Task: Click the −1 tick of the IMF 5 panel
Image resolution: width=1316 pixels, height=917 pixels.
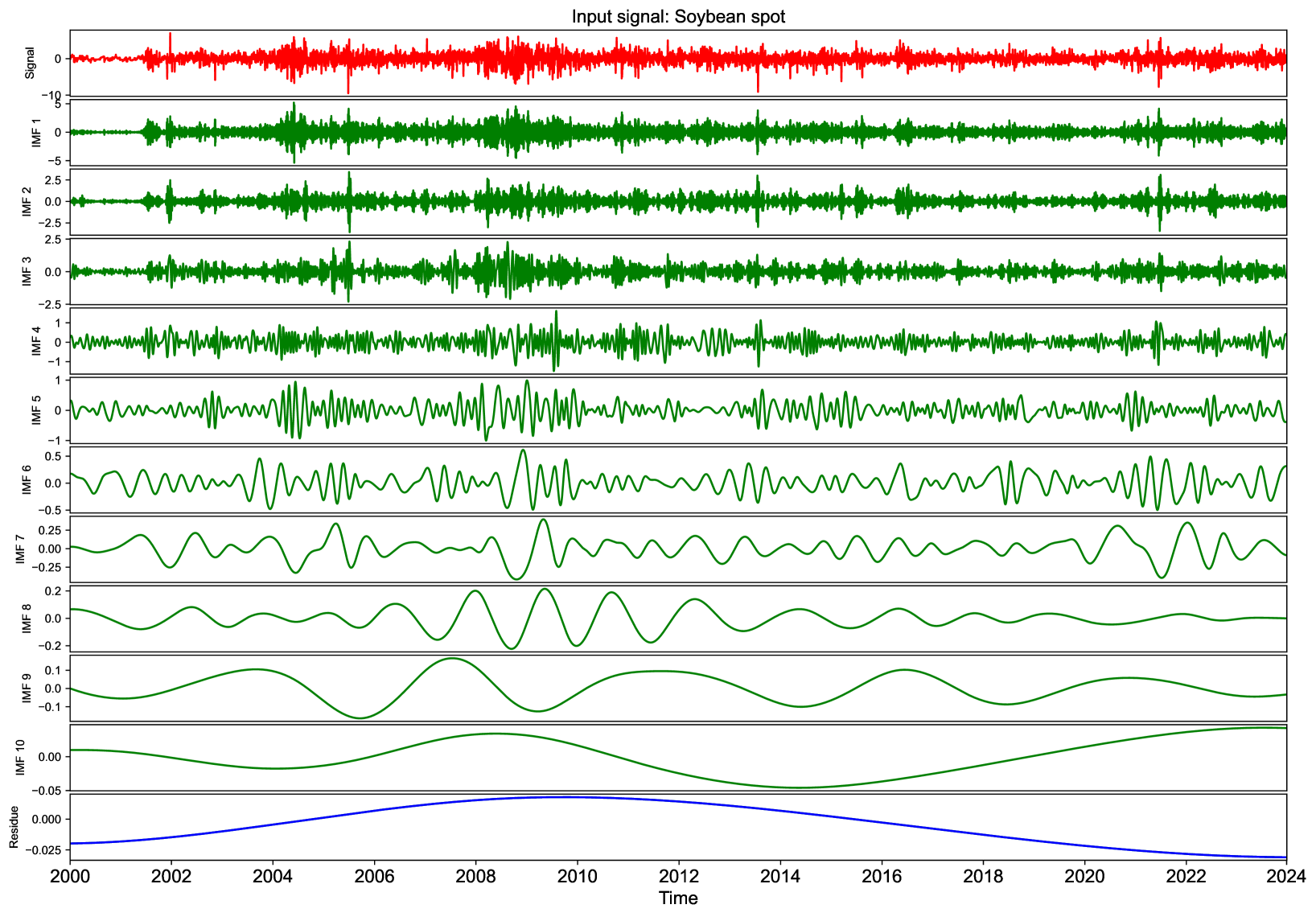Action: point(55,440)
